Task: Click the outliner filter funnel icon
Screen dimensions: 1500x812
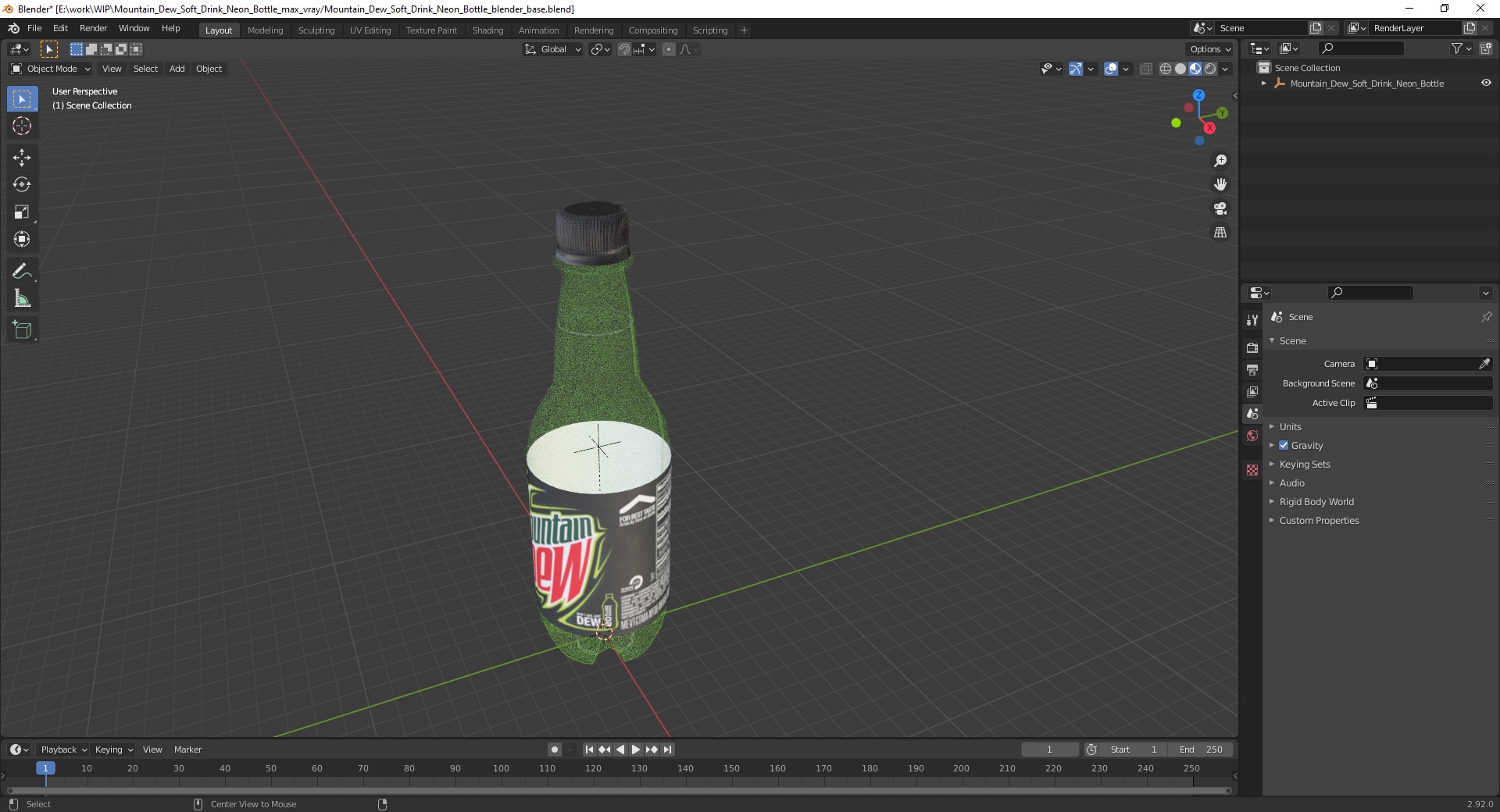Action: tap(1457, 48)
